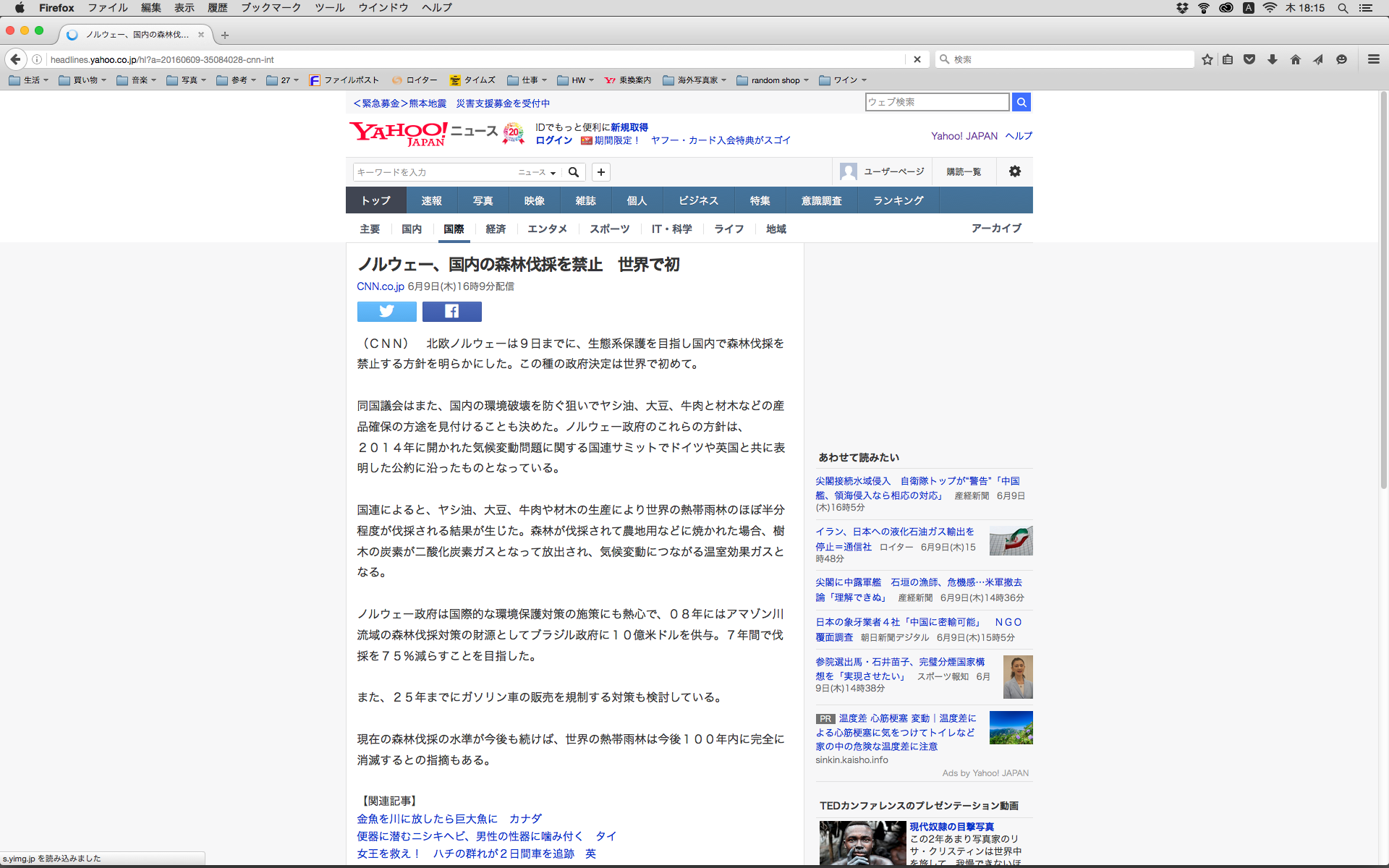Open the CNN.co.jp source link
Screen dimensions: 1389x868
(381, 286)
